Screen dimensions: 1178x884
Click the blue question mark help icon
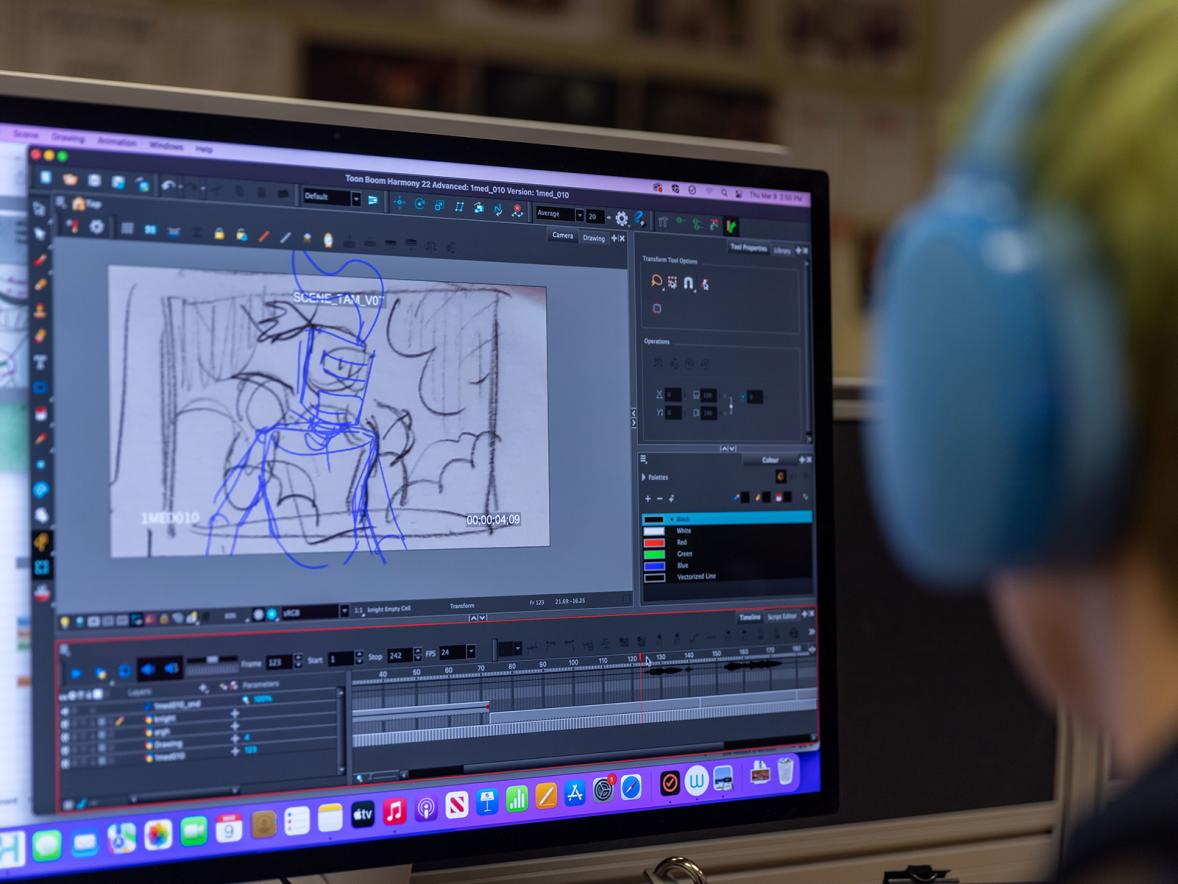pos(639,219)
